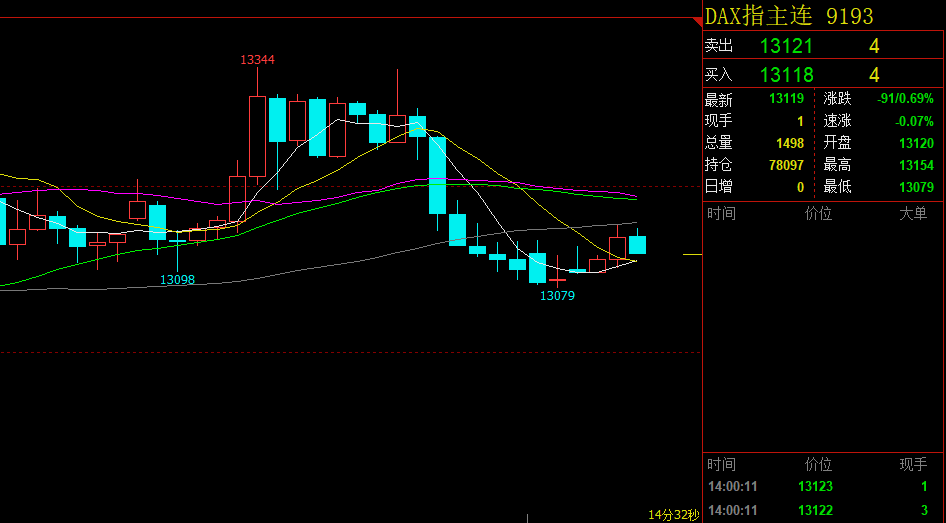The height and width of the screenshot is (523, 946).
Task: Click the 大单 column header
Action: [913, 213]
